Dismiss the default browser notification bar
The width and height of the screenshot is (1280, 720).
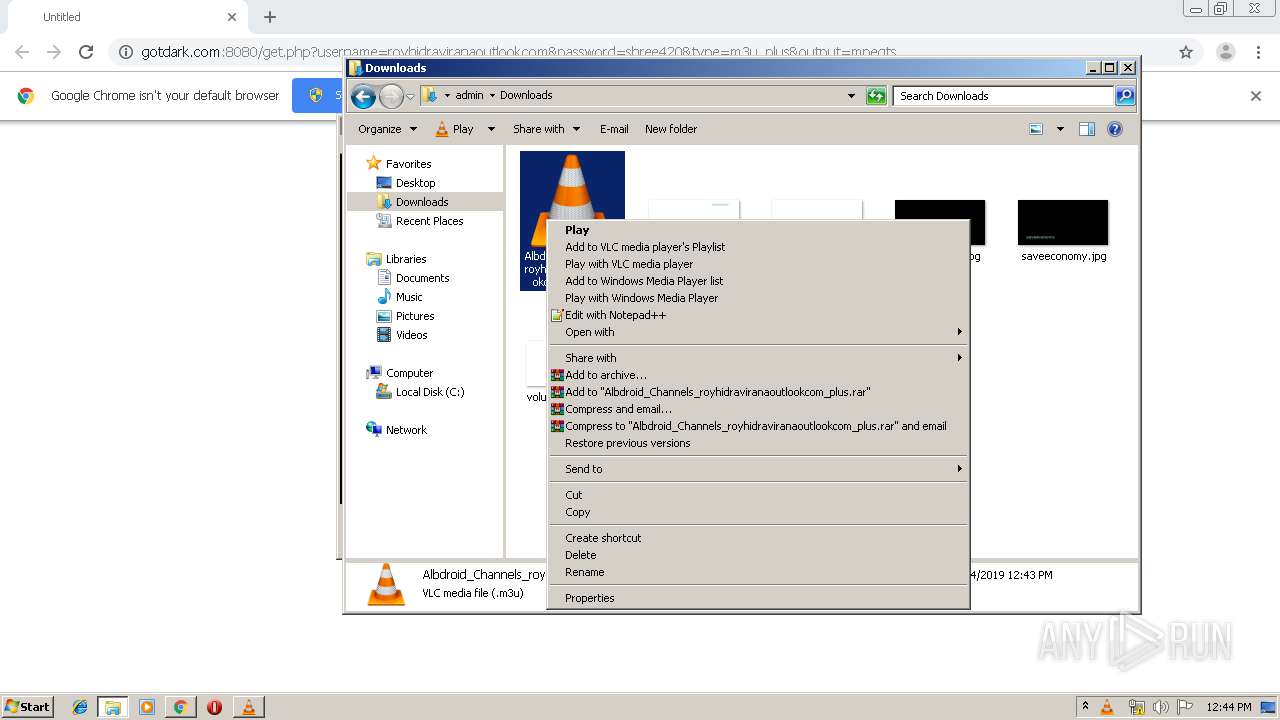click(1256, 96)
